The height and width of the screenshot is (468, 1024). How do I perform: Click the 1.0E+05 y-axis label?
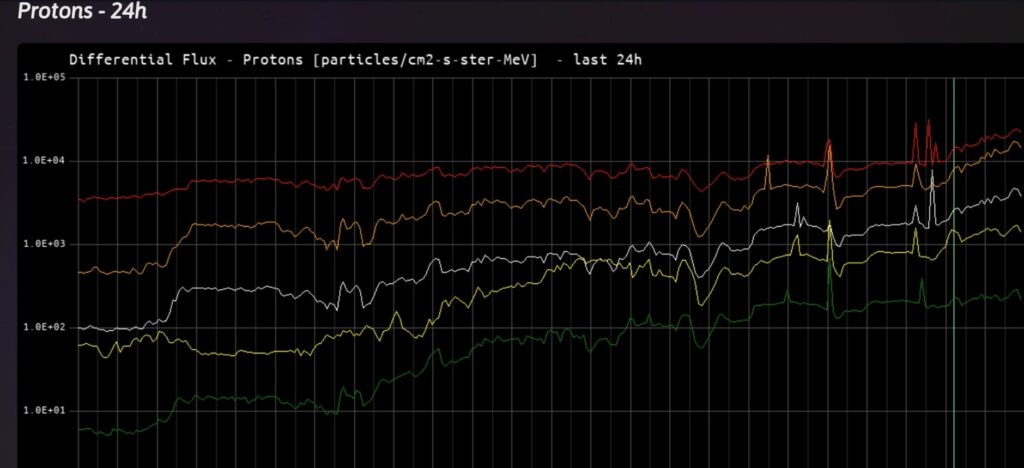point(45,77)
